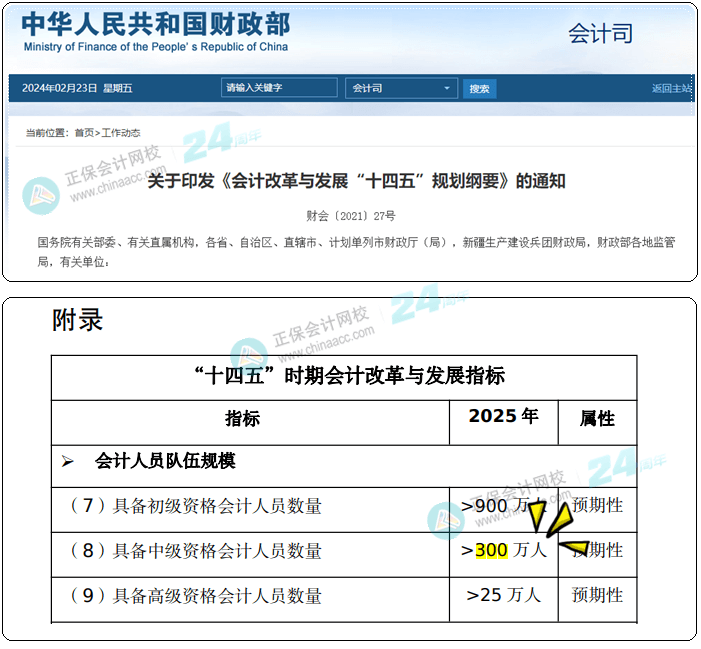Click the 属性 column header
Viewport: 701px width, 649px height.
(597, 419)
